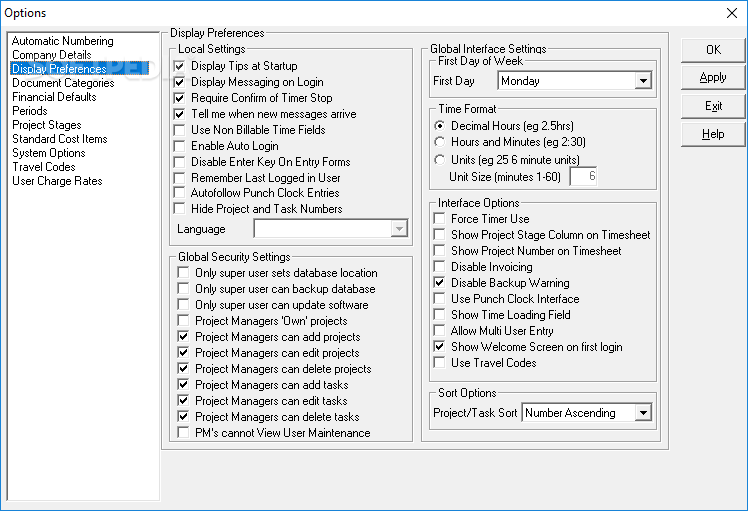Enable Autofollow Punch Clock Entries
748x511 pixels.
[x=179, y=193]
